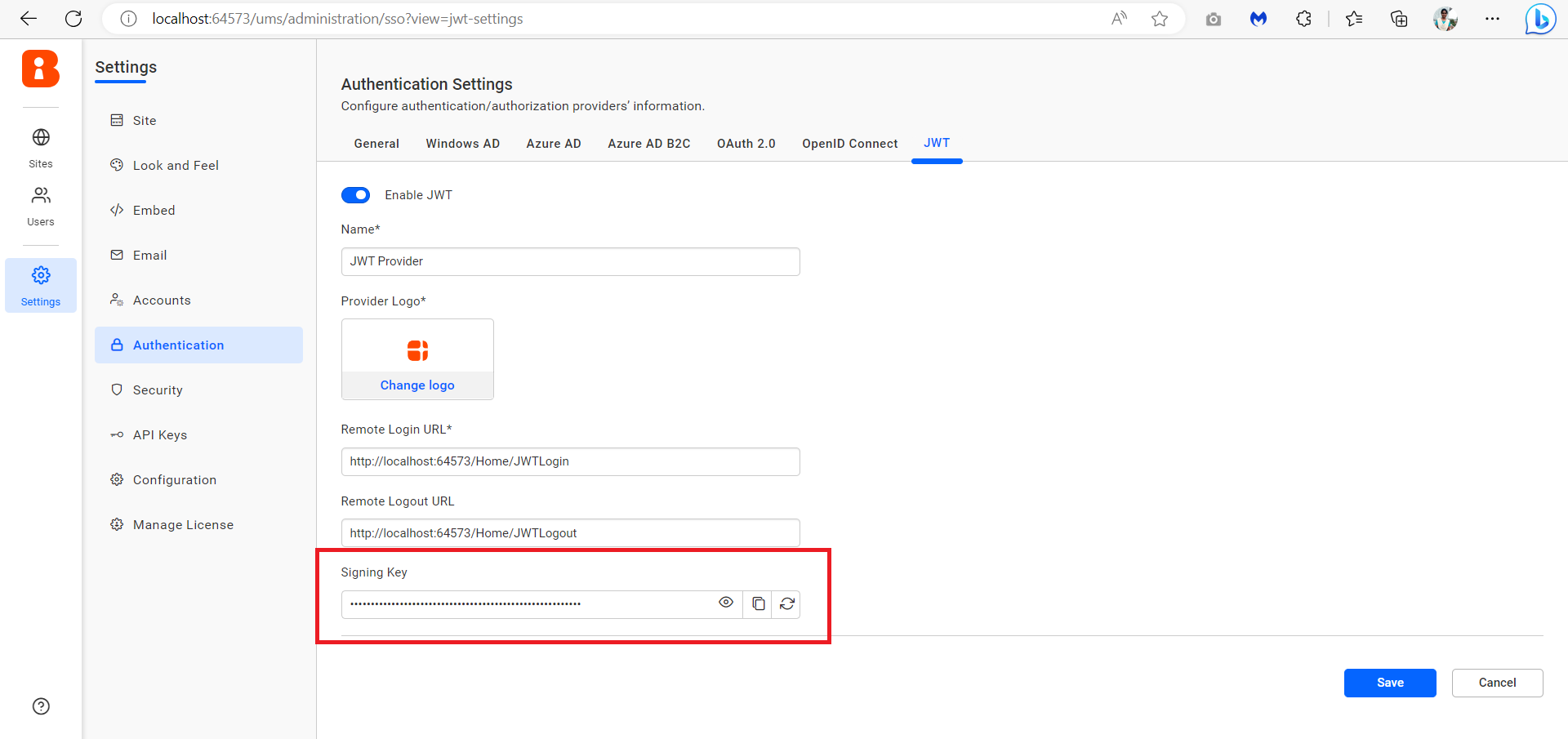1568x739 pixels.
Task: Open Security settings from the sidebar
Action: tap(158, 390)
